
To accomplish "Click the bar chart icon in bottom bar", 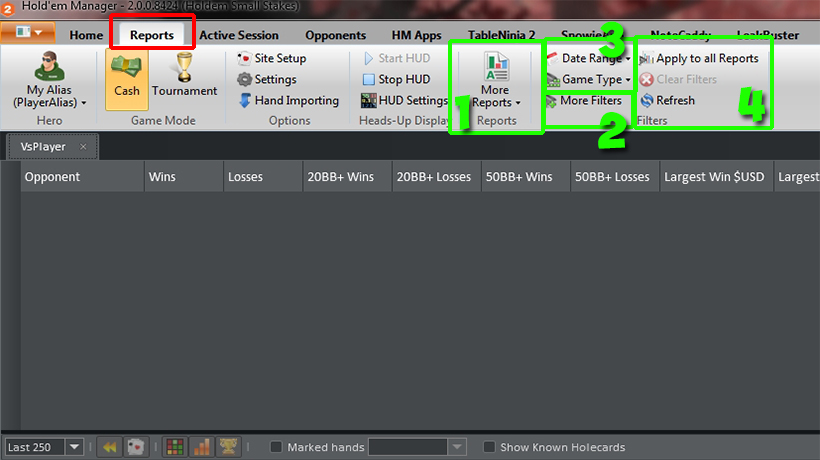I will click(x=201, y=447).
